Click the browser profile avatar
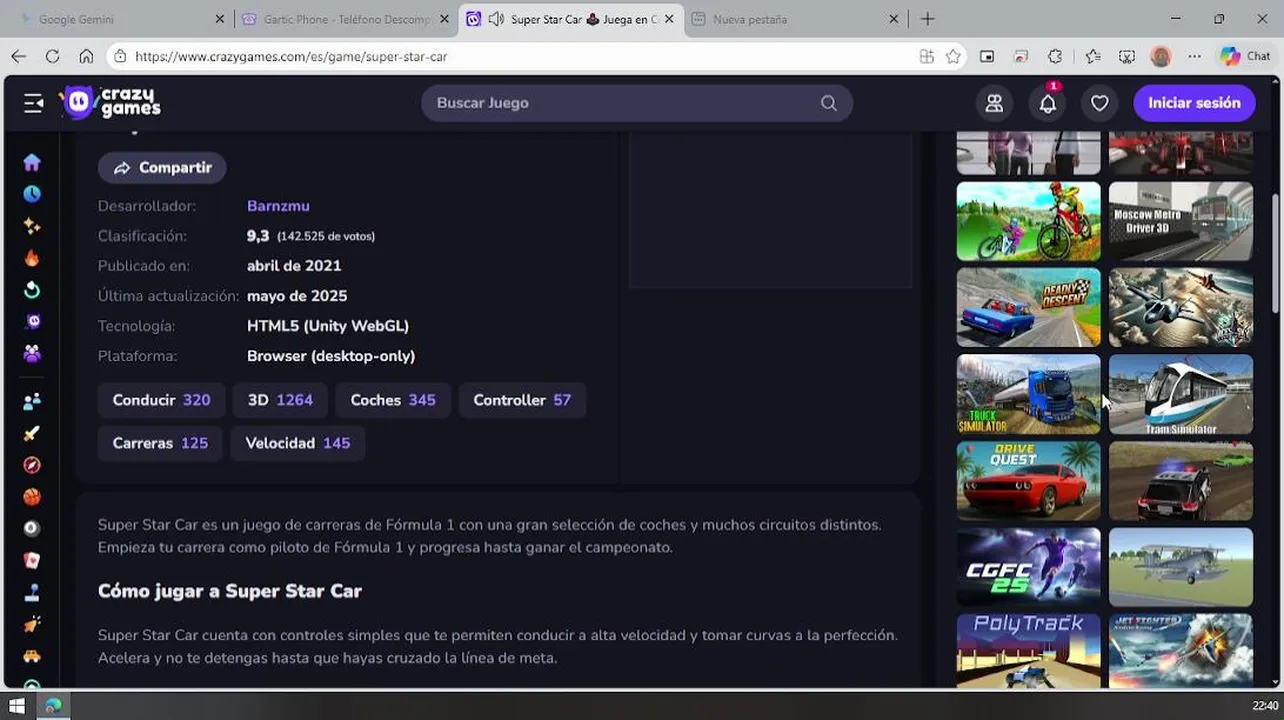 tap(1161, 57)
